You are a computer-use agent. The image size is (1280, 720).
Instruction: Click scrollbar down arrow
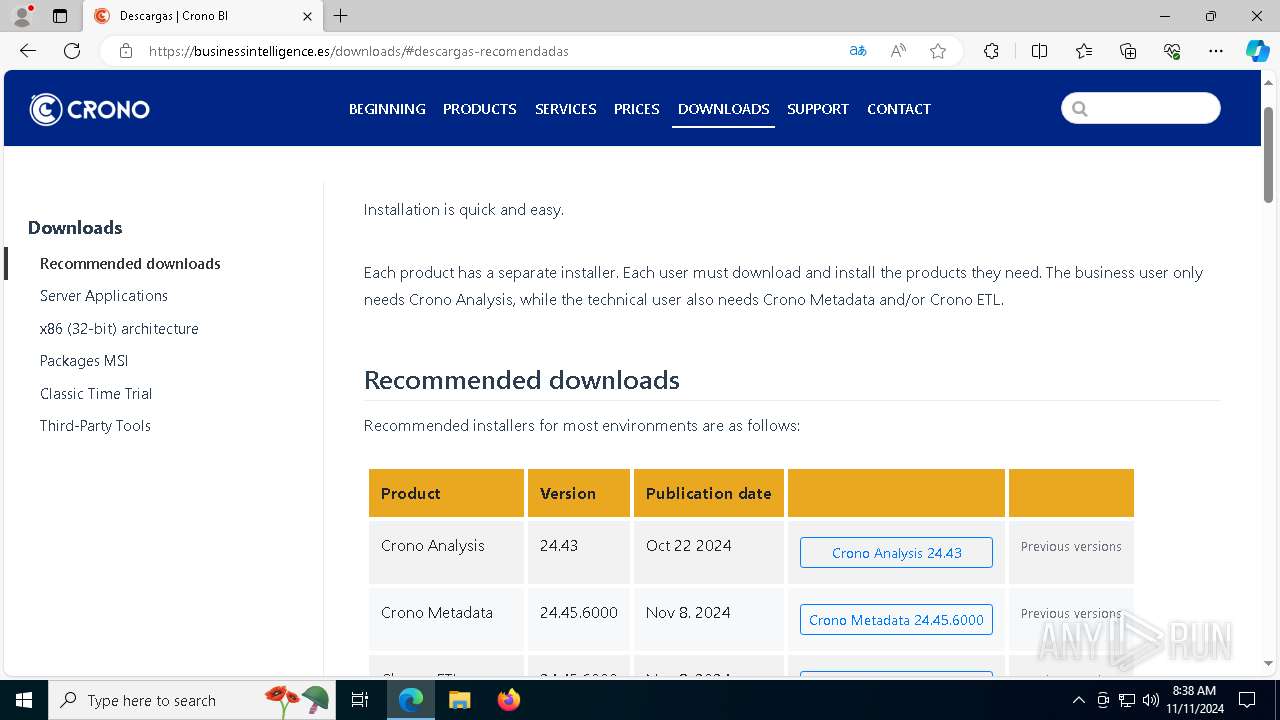coord(1269,663)
